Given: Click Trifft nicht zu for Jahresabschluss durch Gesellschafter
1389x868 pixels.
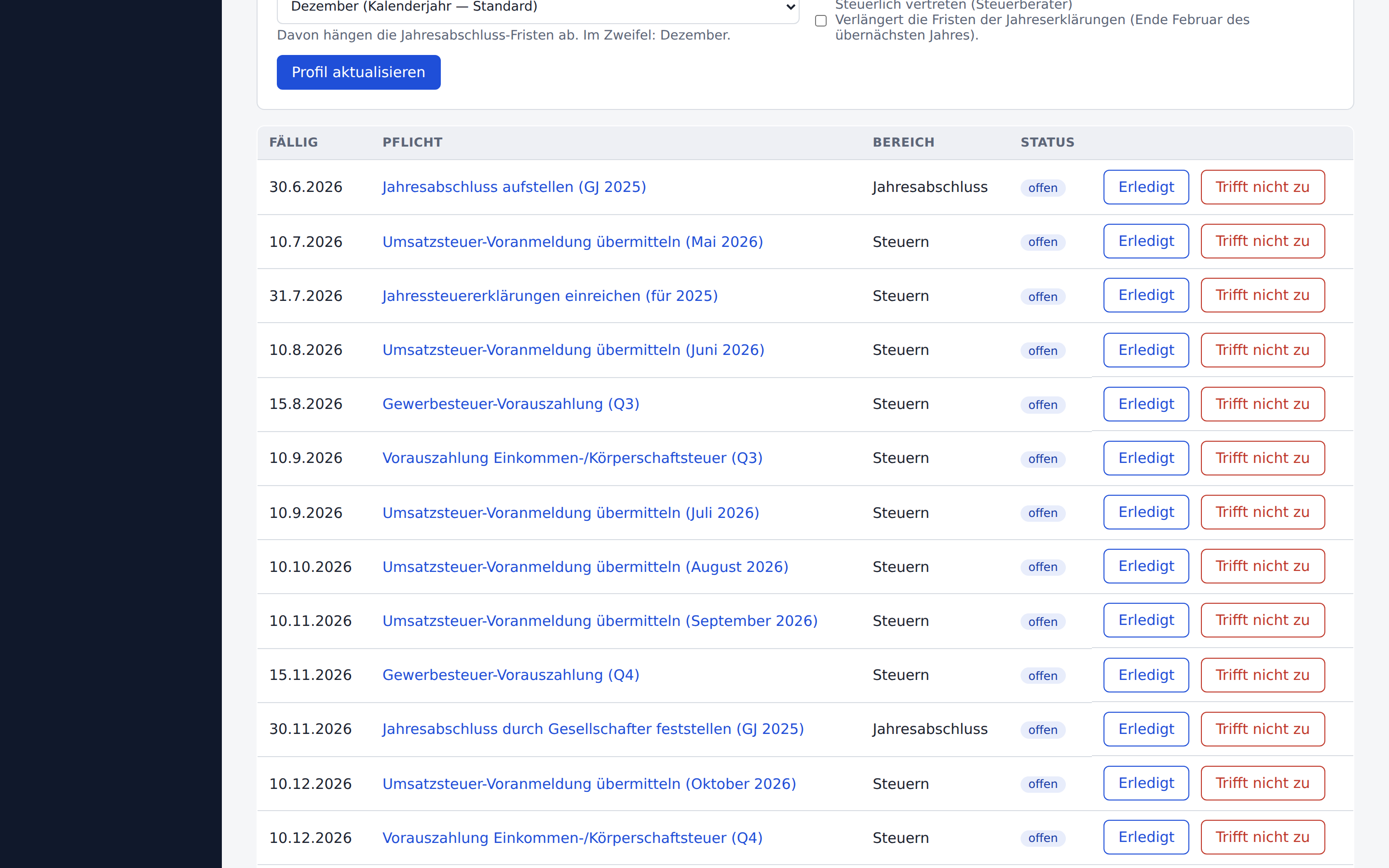Looking at the screenshot, I should pos(1262,729).
